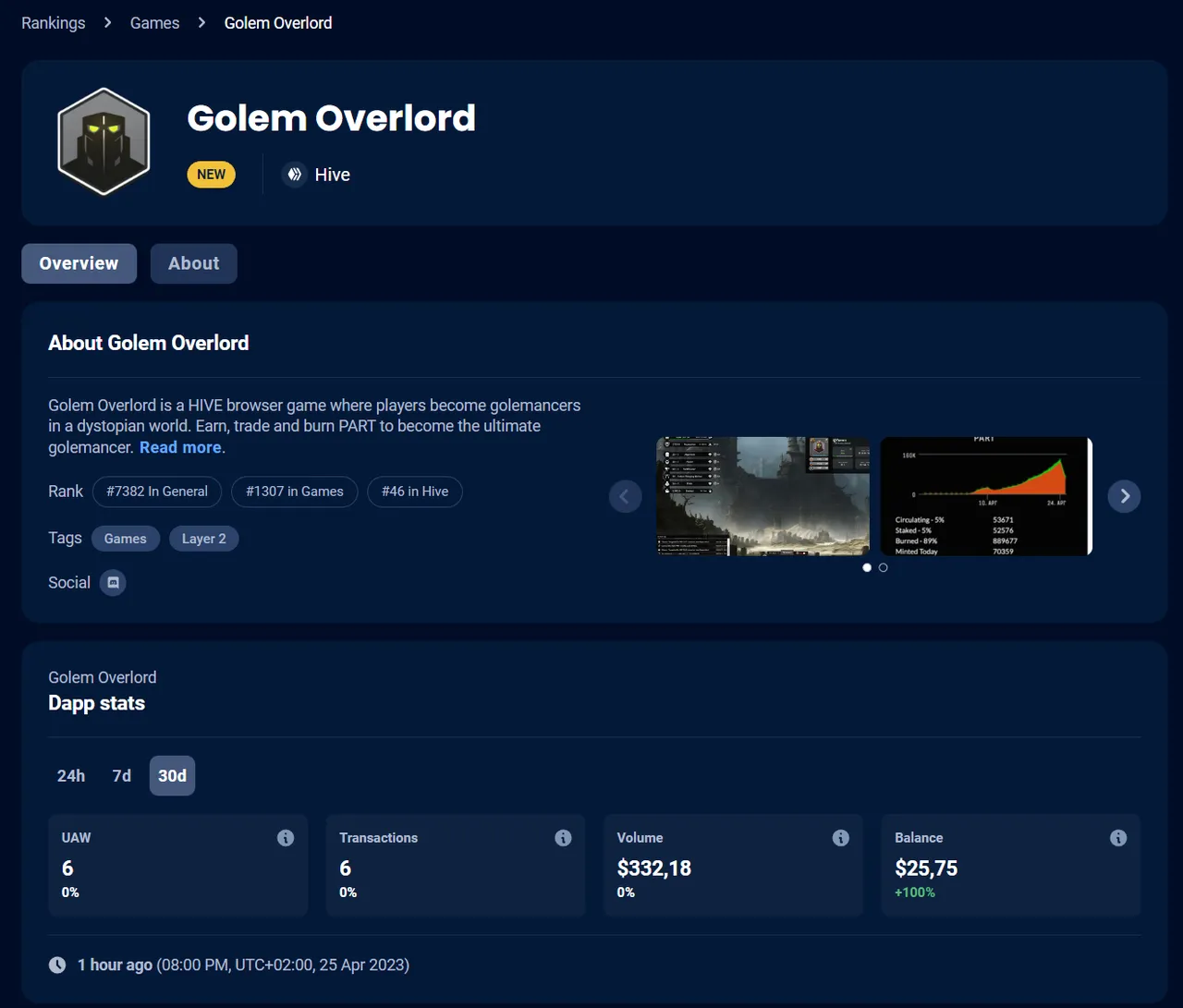Click the About Golem Overlord heading
Viewport: 1183px width, 1008px height.
pyautogui.click(x=149, y=343)
